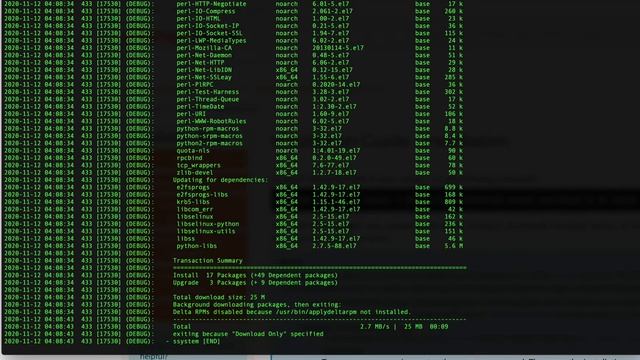Select 'Total download size: 25 M' line
The image size is (640, 360).
click(219, 298)
